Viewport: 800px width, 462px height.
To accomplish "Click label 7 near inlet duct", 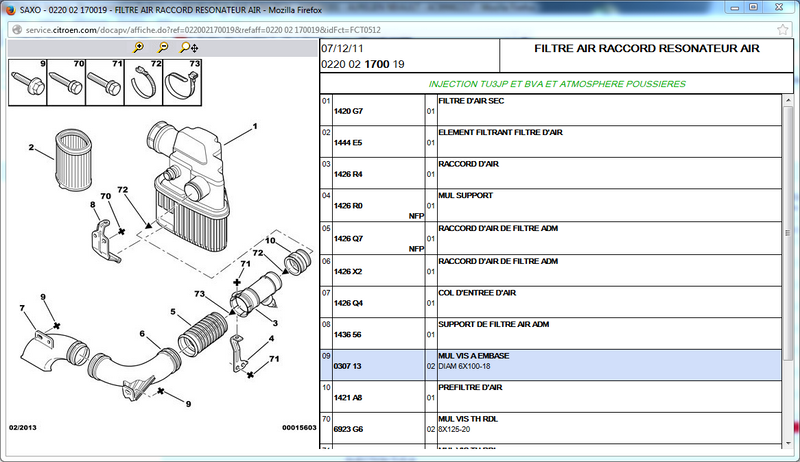I will pos(22,308).
